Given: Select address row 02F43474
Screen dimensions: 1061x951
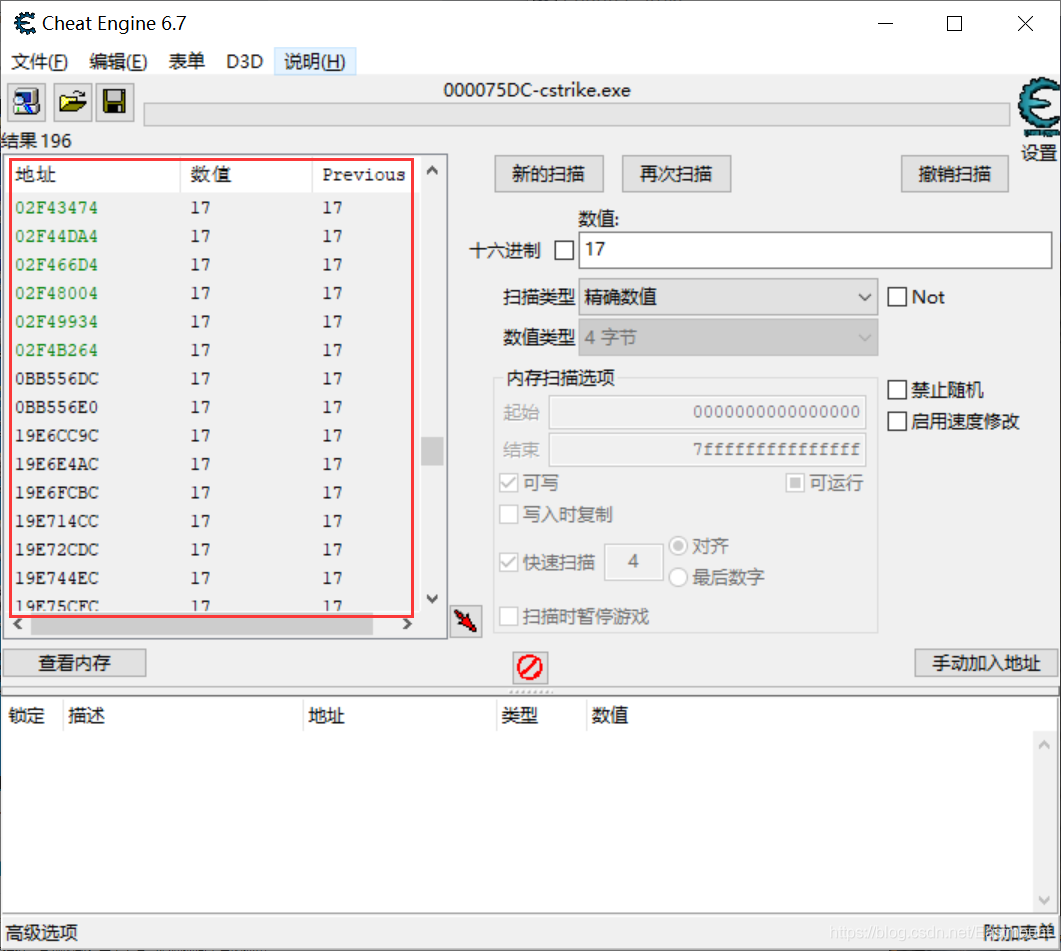Looking at the screenshot, I should coord(211,208).
